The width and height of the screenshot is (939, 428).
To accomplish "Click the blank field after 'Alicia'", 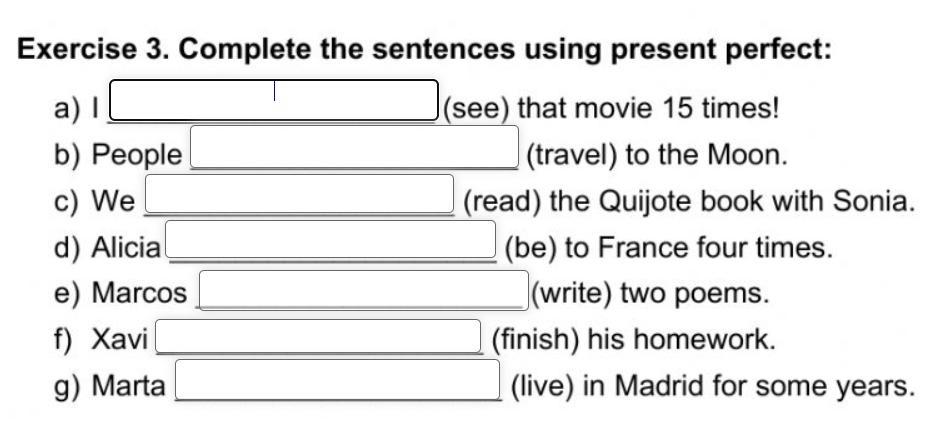I will point(331,239).
